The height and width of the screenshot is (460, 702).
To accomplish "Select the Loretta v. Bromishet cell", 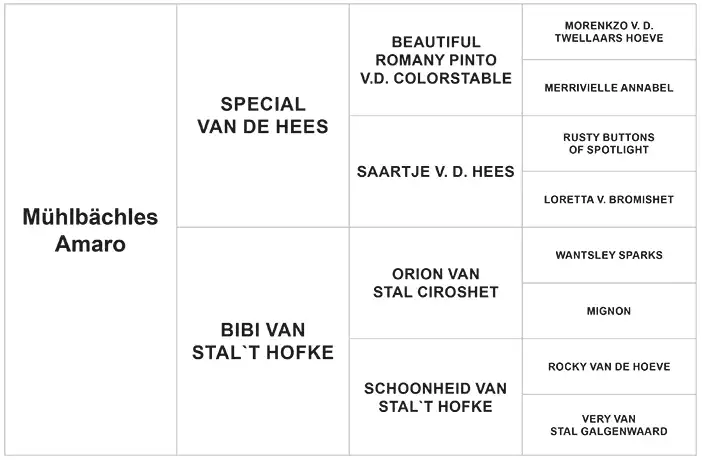I will [609, 199].
